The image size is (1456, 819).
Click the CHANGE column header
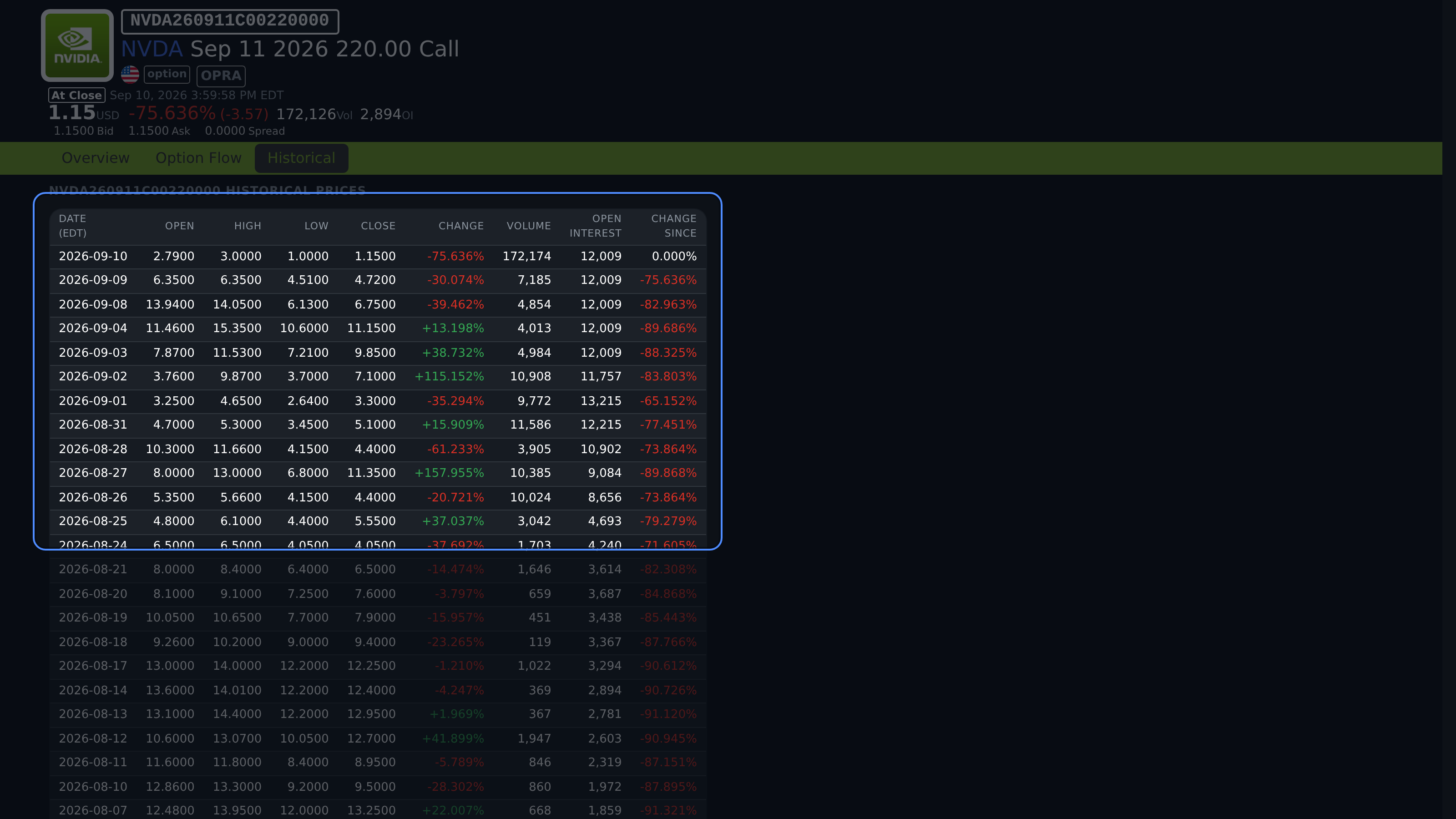point(461,226)
